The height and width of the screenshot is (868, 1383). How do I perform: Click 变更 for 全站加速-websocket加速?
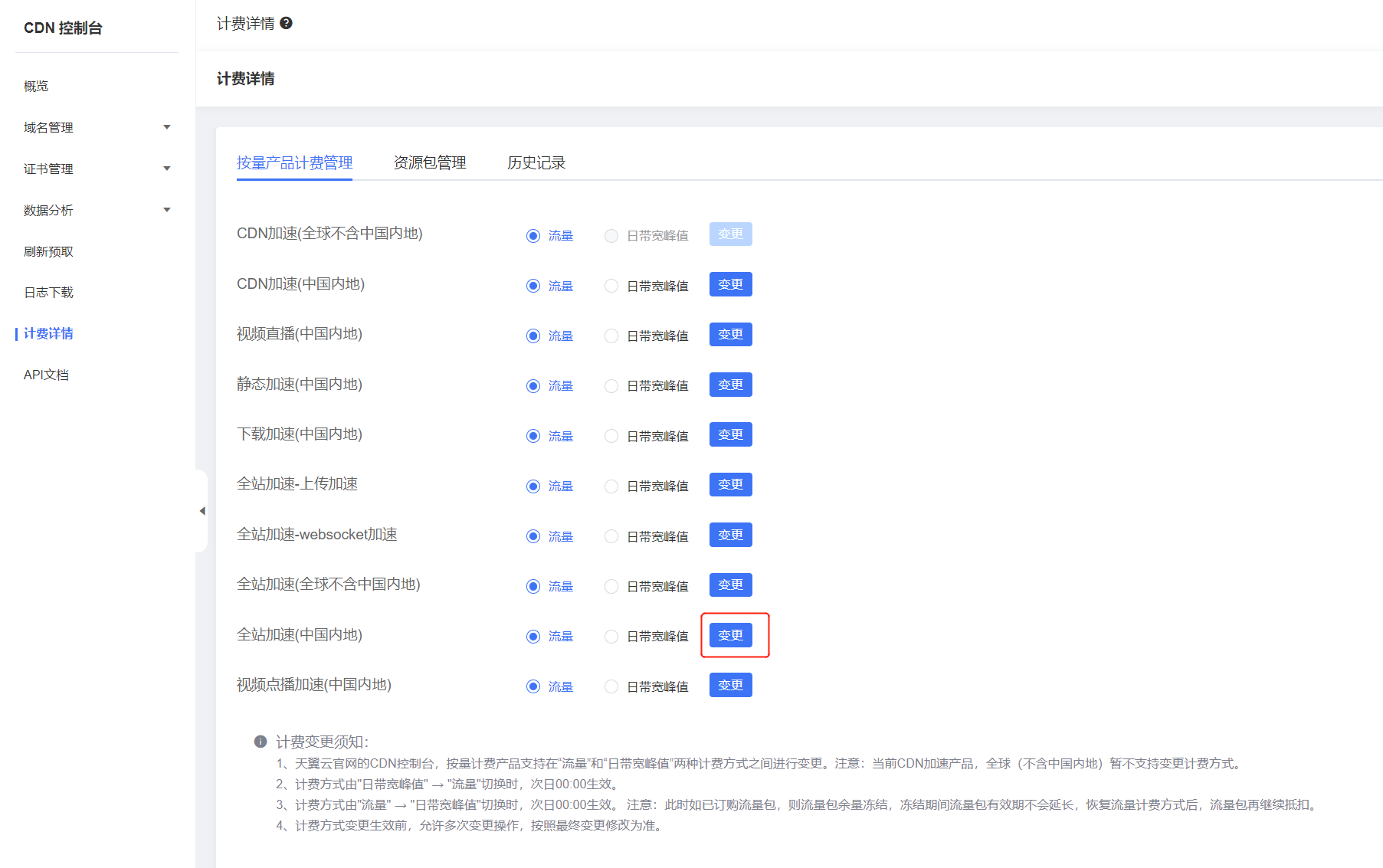click(730, 535)
